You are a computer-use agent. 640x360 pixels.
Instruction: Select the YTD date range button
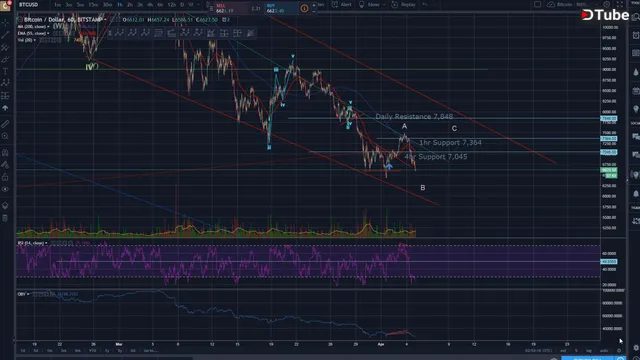93,351
